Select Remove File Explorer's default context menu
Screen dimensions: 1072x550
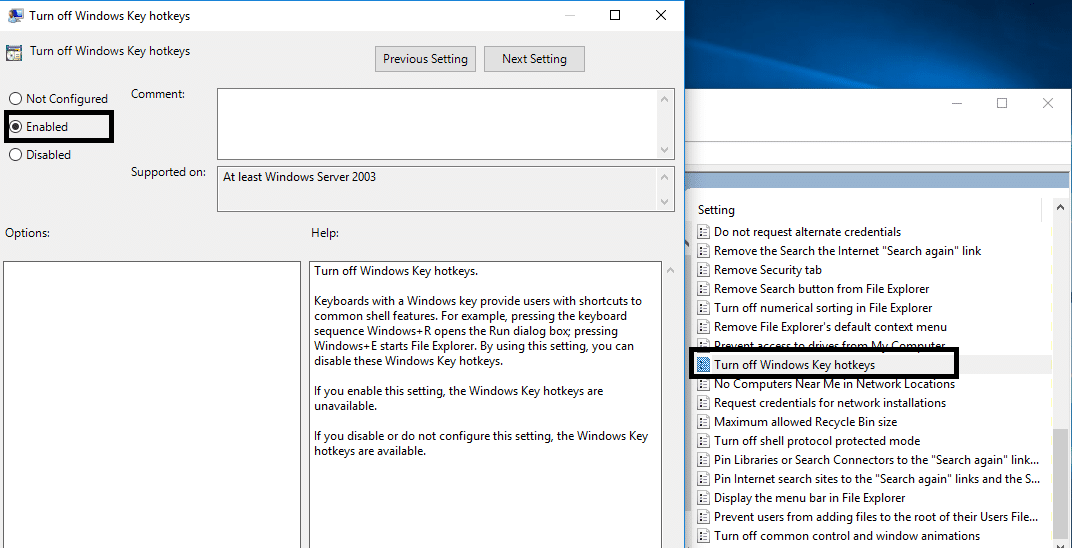(x=829, y=327)
